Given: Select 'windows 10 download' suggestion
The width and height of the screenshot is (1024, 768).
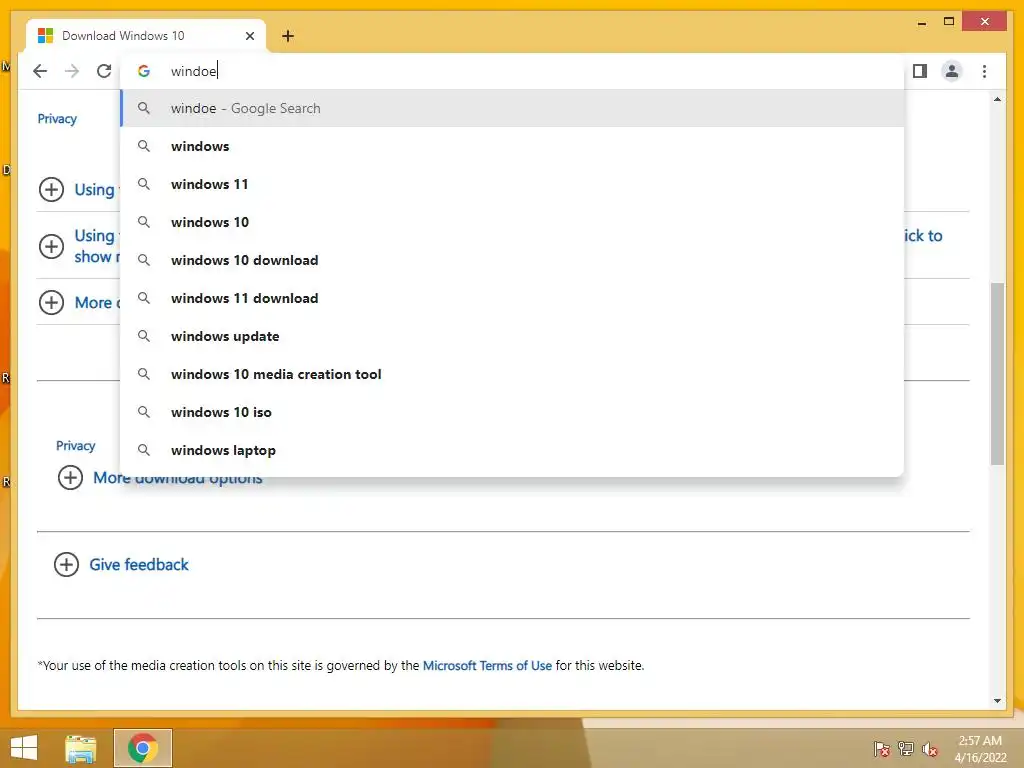Looking at the screenshot, I should pyautogui.click(x=513, y=260).
